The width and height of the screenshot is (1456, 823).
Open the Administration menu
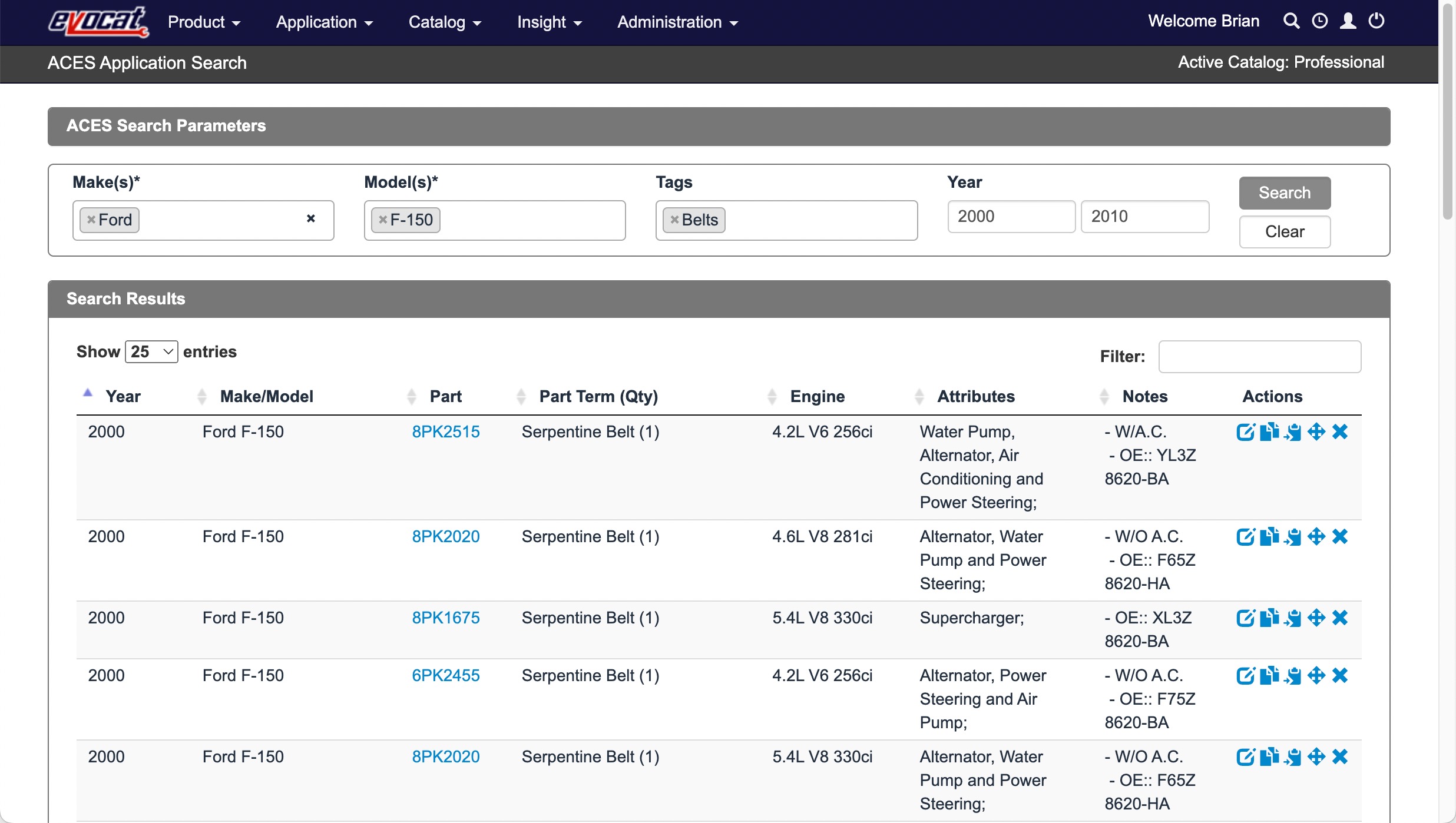pos(677,22)
